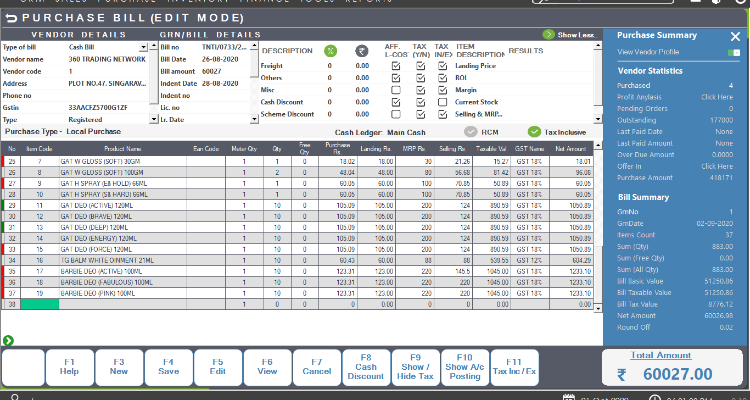Click the F3 New button
Viewport: 750px width, 400px height.
[x=119, y=367]
